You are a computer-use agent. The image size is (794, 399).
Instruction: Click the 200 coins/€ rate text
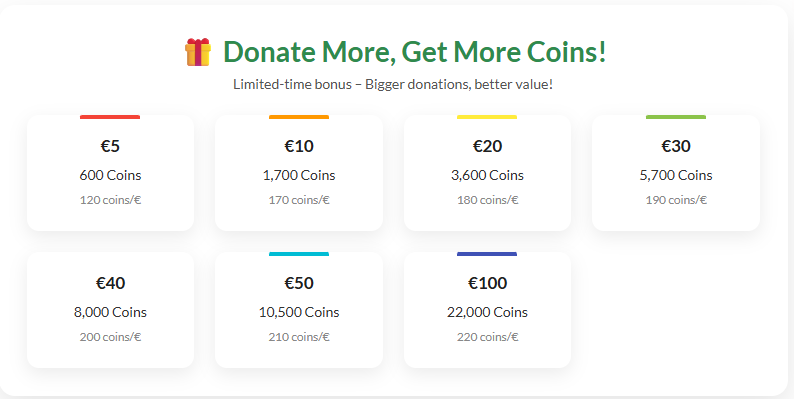[110, 337]
